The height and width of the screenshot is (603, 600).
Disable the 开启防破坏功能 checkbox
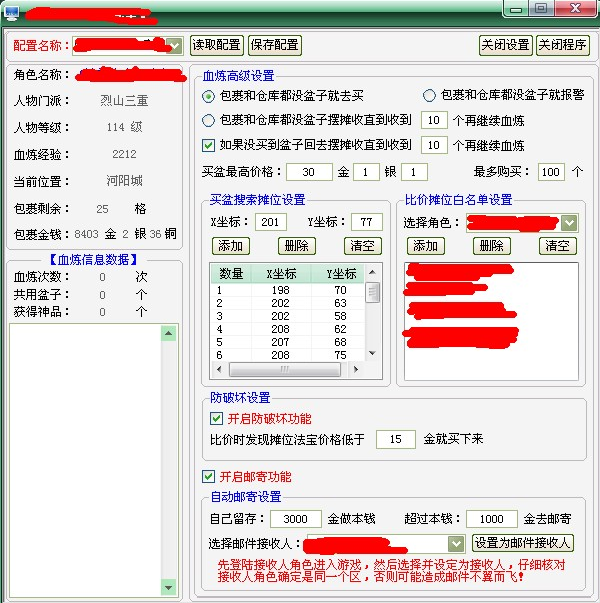point(216,418)
